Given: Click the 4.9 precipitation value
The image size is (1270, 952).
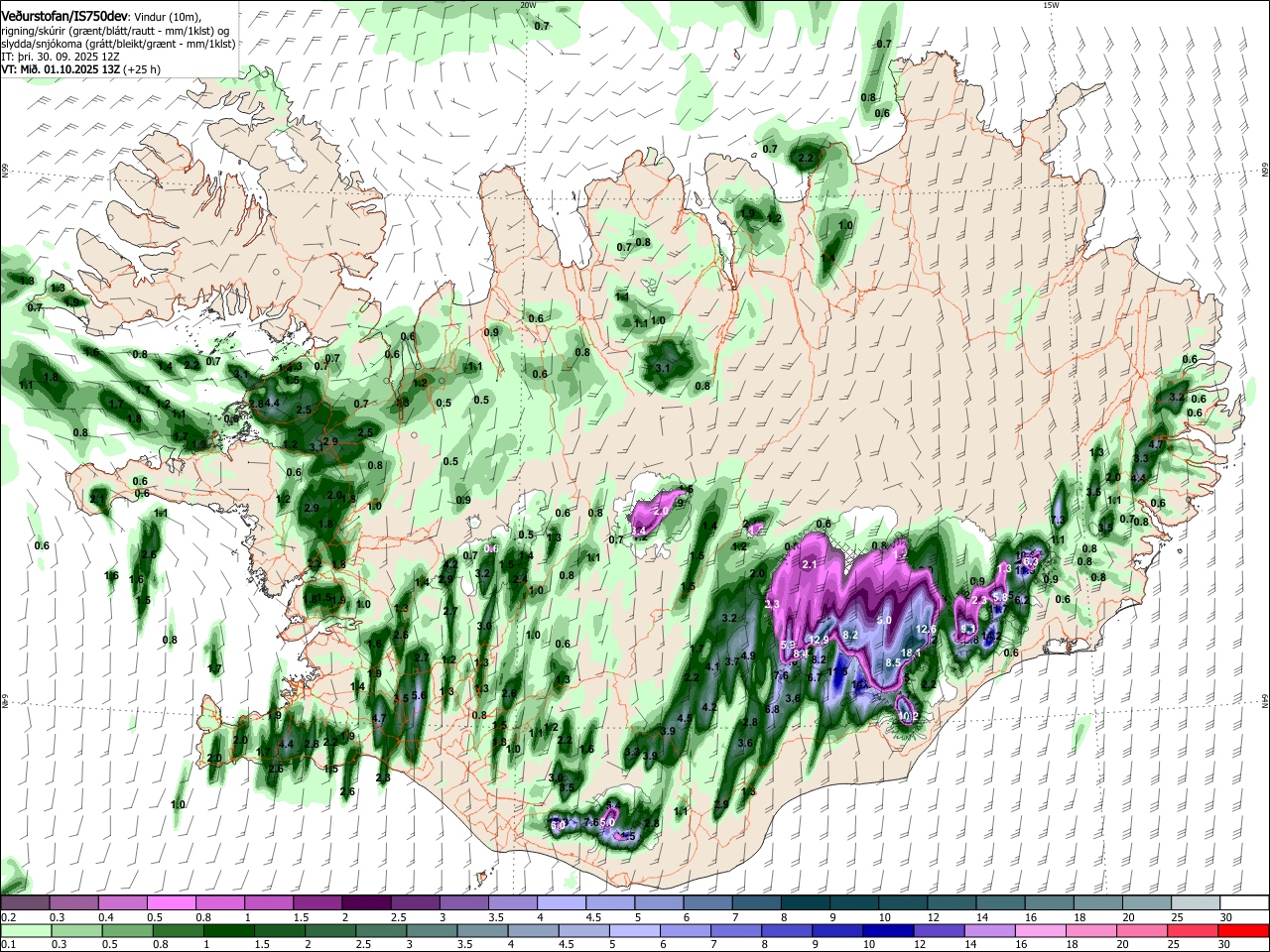Looking at the screenshot, I should tap(748, 655).
